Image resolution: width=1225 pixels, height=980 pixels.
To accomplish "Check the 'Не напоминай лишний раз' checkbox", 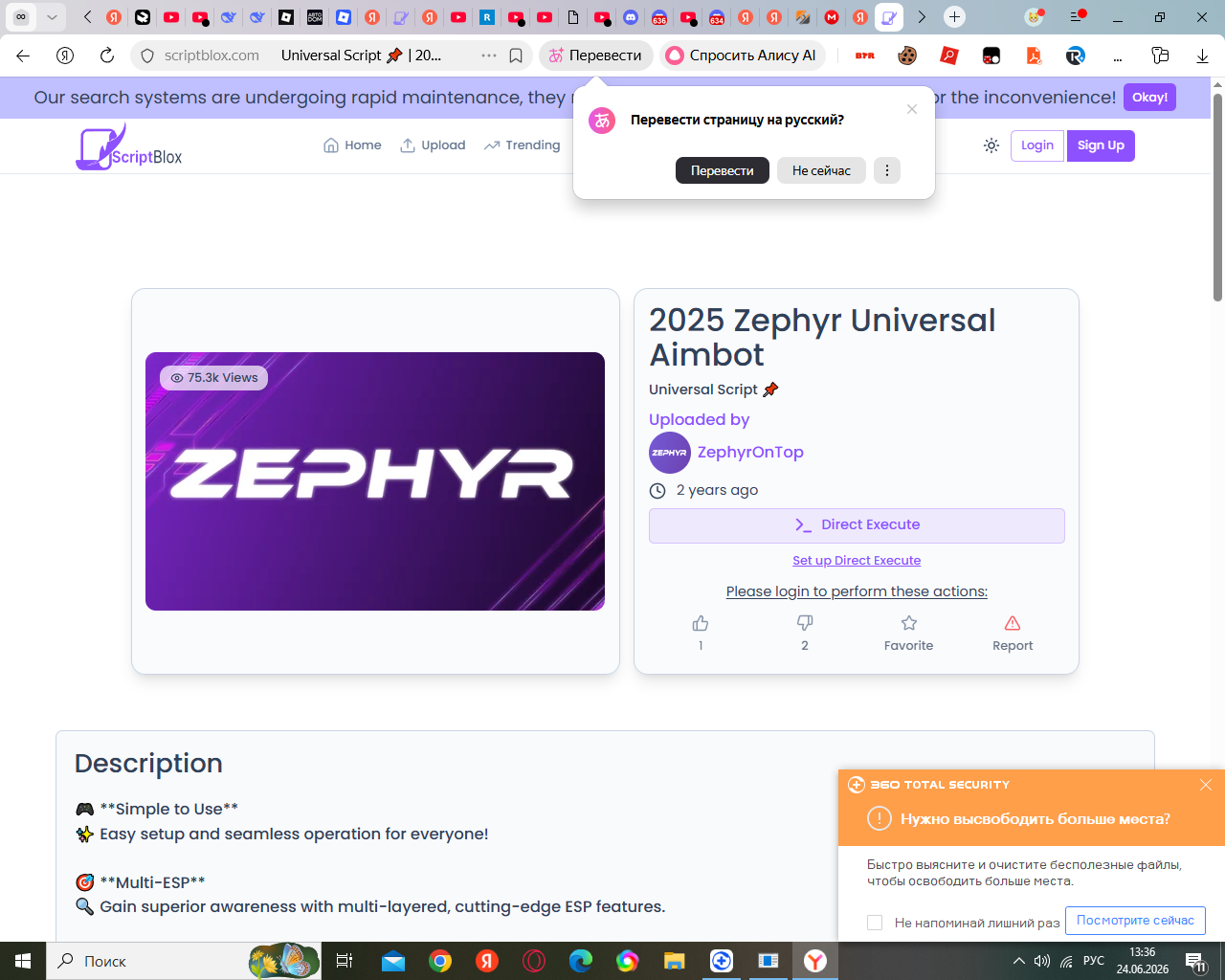I will 875,923.
